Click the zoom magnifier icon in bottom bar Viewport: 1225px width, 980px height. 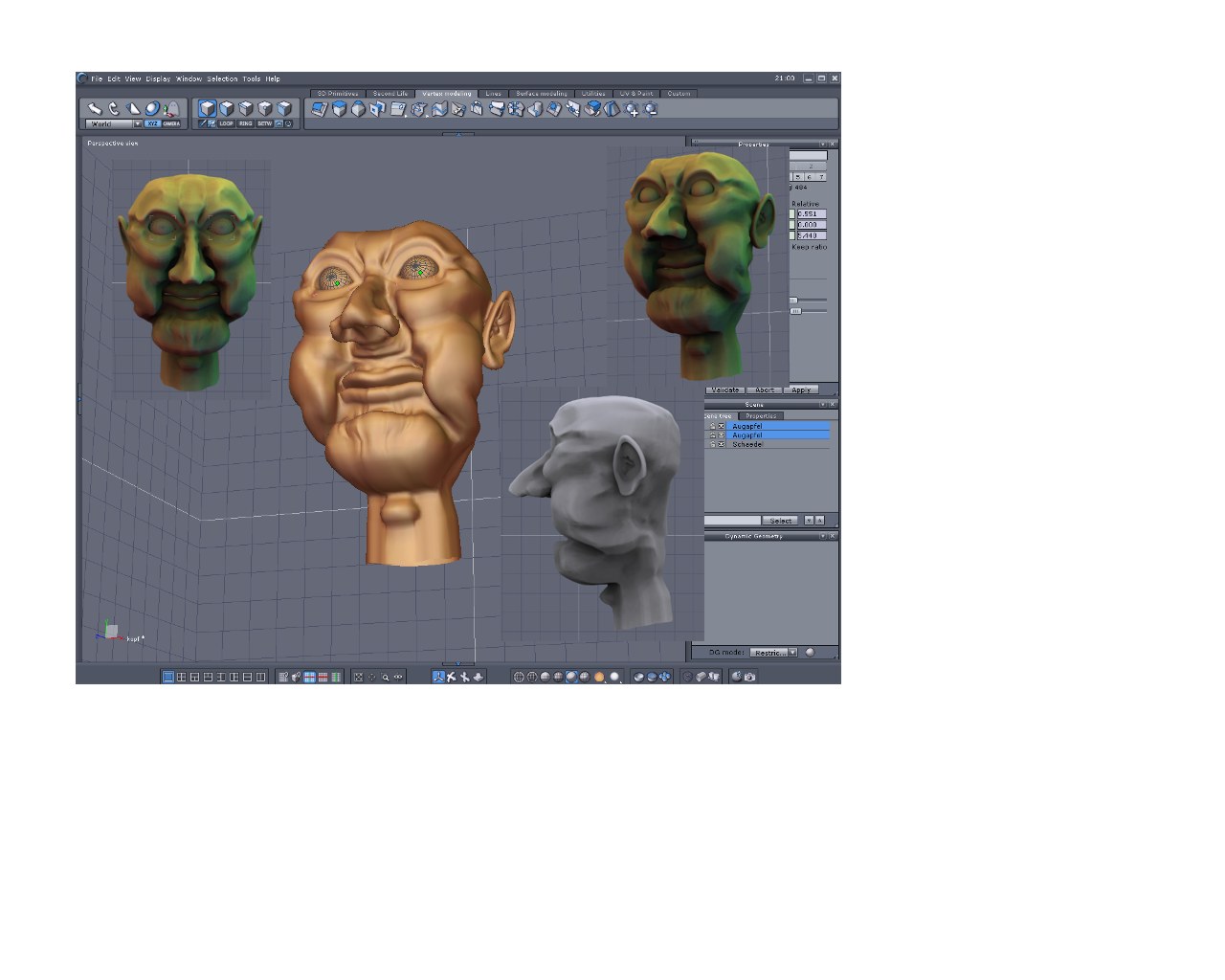point(385,677)
